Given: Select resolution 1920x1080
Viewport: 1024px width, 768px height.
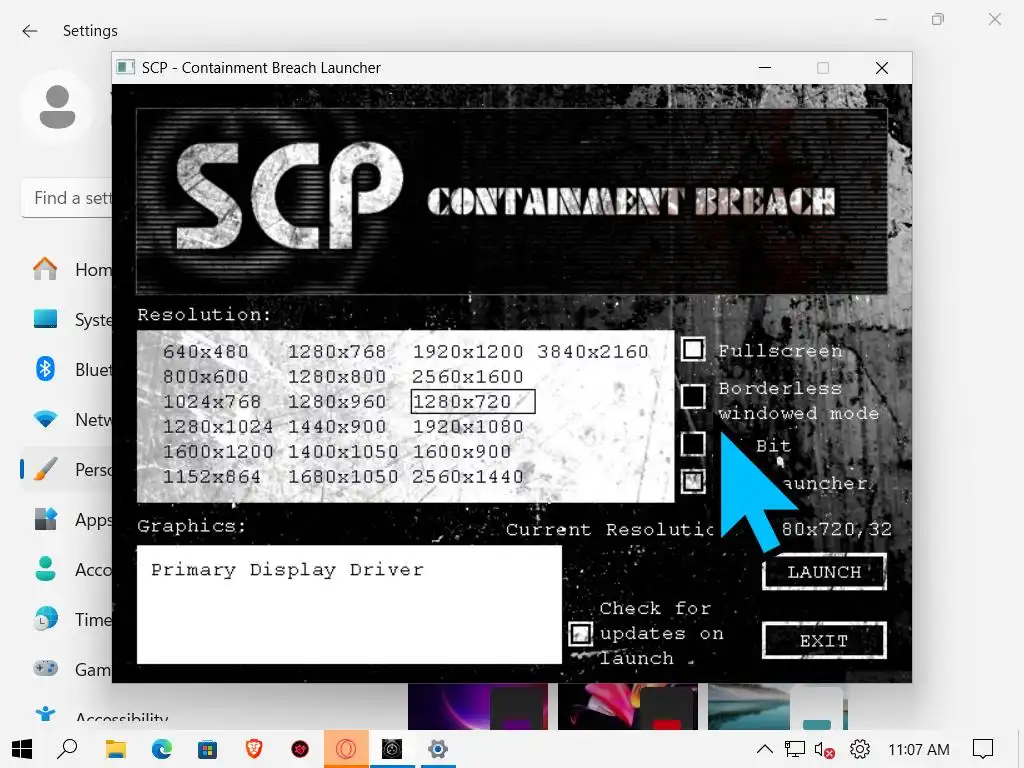Looking at the screenshot, I should [x=468, y=427].
